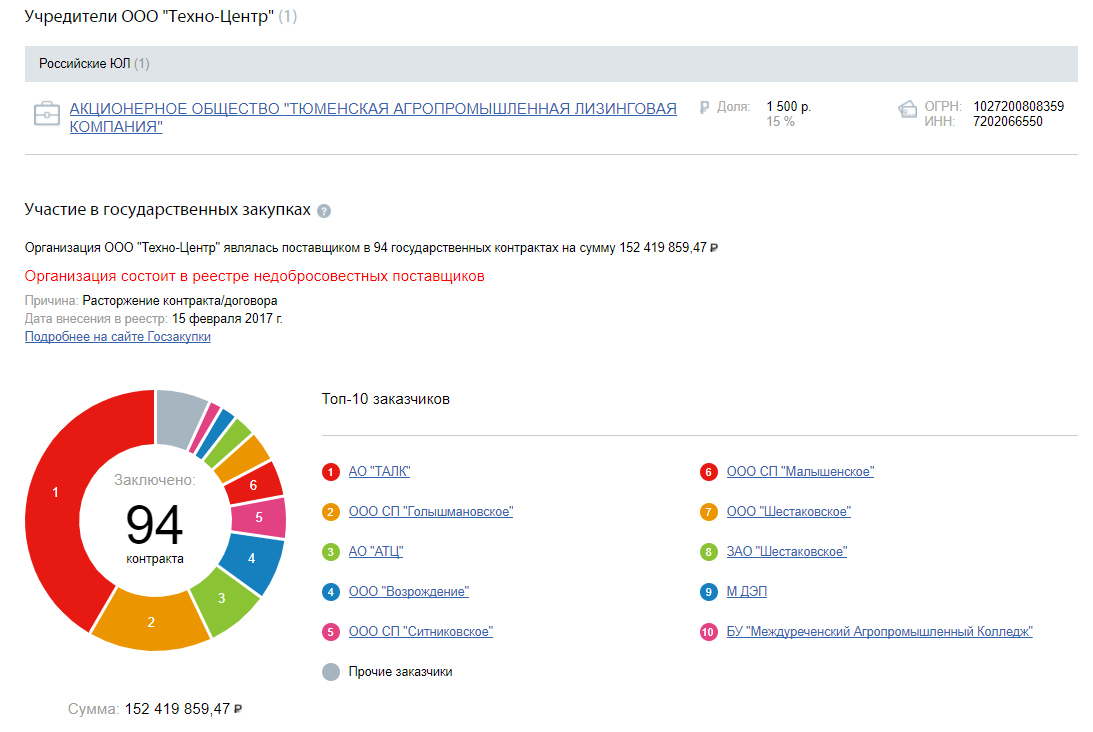Viewport: 1093px width, 732px height.
Task: Open customer link ООО СП "Ситниковское"
Action: (420, 632)
